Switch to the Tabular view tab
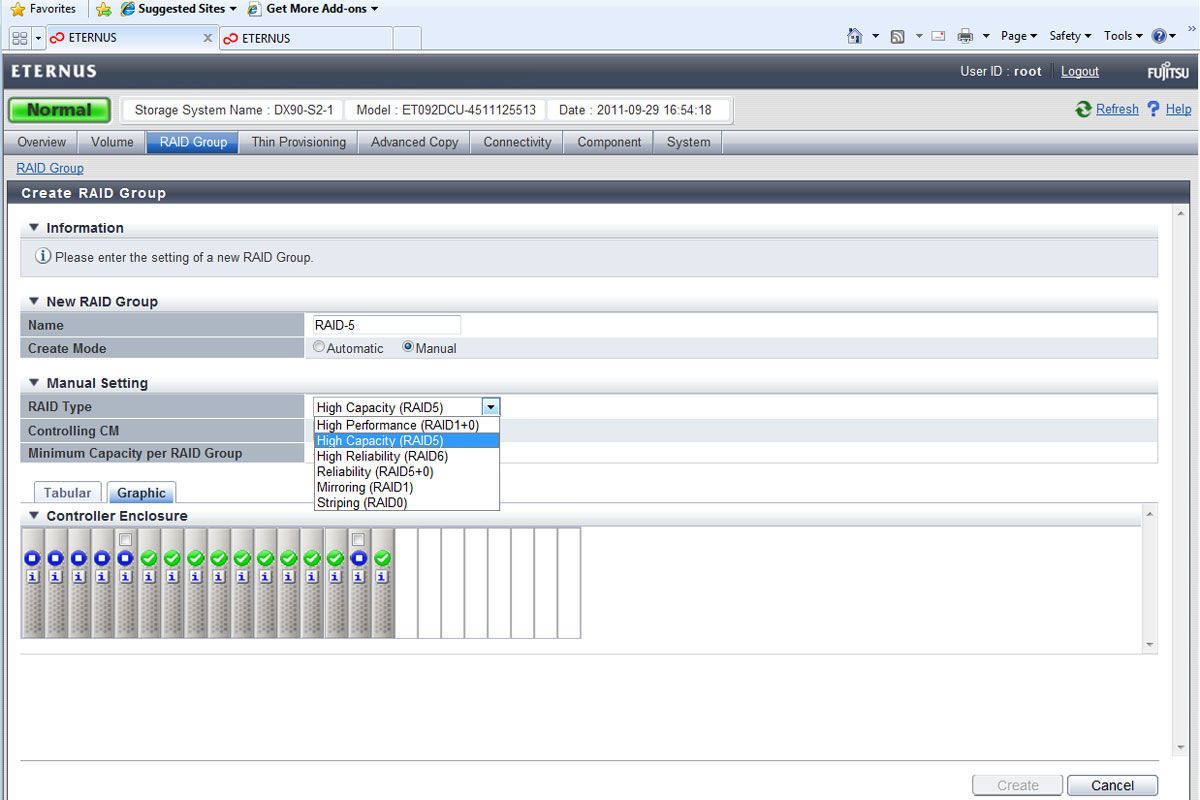Viewport: 1200px width, 800px height. 68,492
